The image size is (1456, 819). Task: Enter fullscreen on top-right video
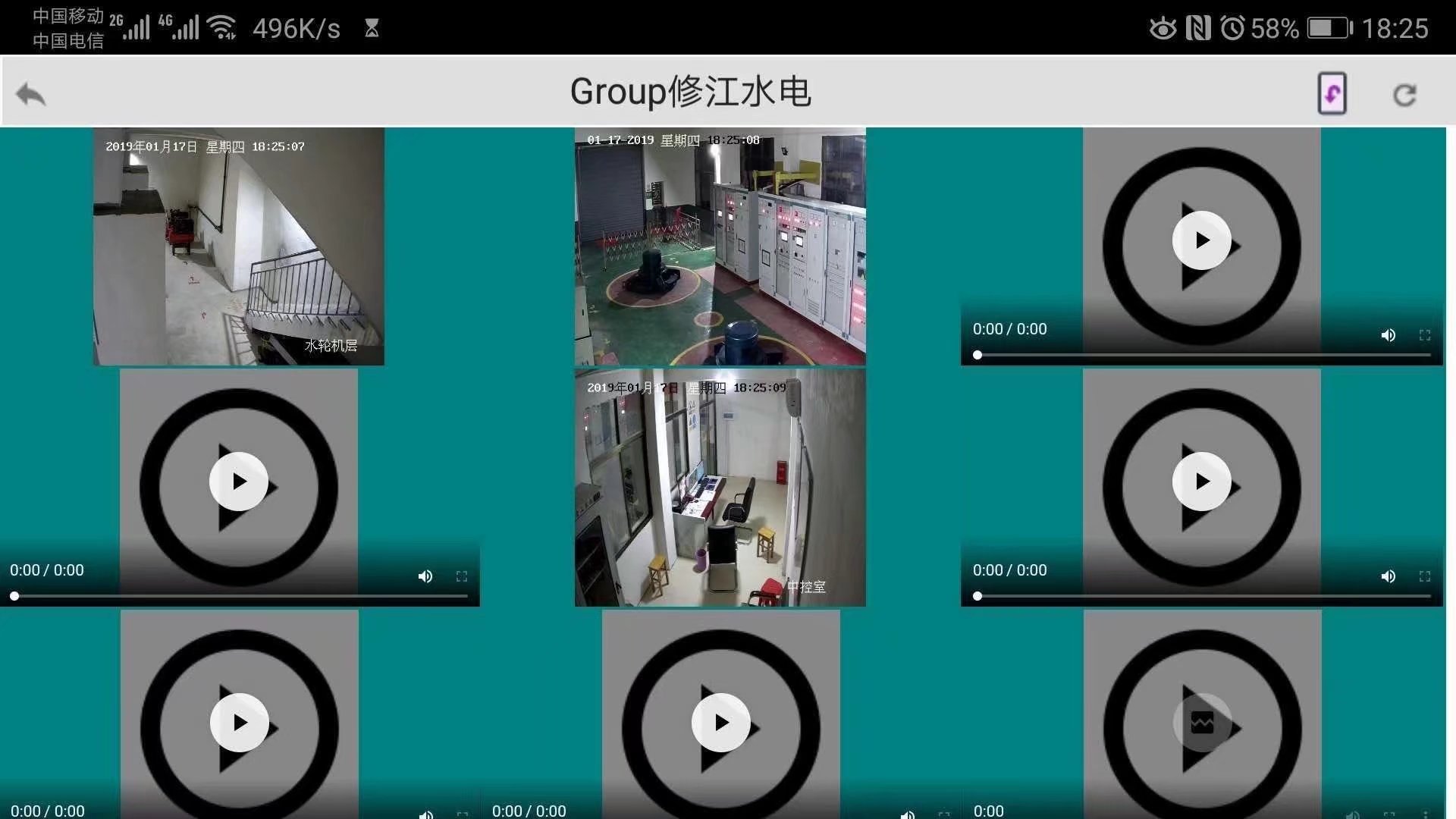coord(1425,335)
